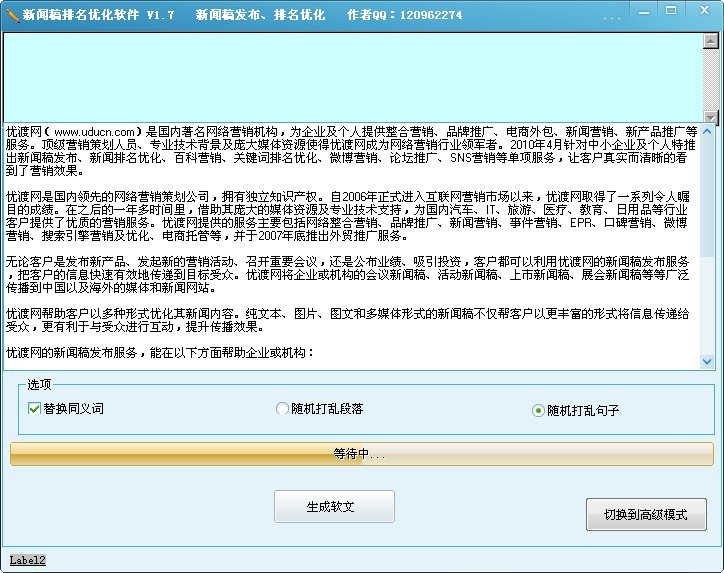This screenshot has height=573, width=724.
Task: Click the 作者QQ：120962274 title text
Action: pos(404,15)
